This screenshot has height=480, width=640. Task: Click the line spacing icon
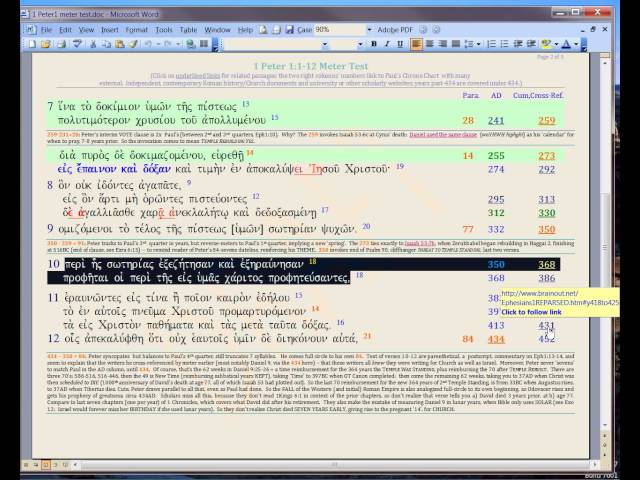[470, 44]
